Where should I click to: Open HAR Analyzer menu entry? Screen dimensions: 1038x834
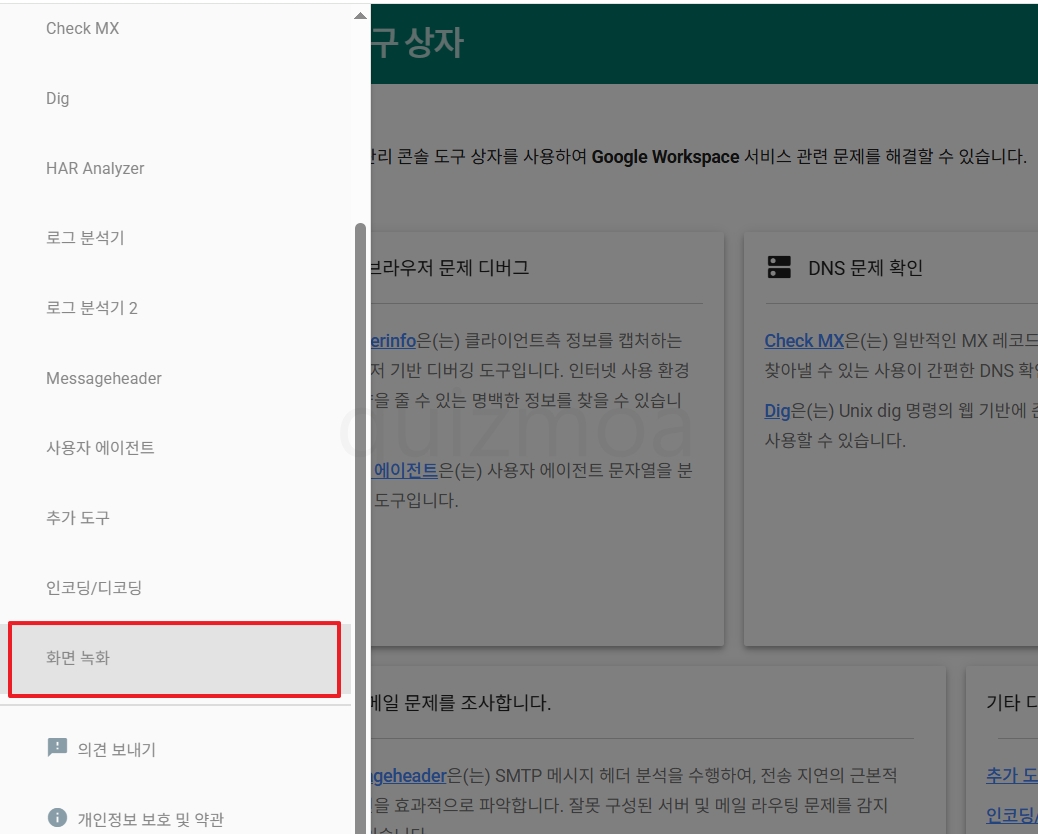[175, 169]
